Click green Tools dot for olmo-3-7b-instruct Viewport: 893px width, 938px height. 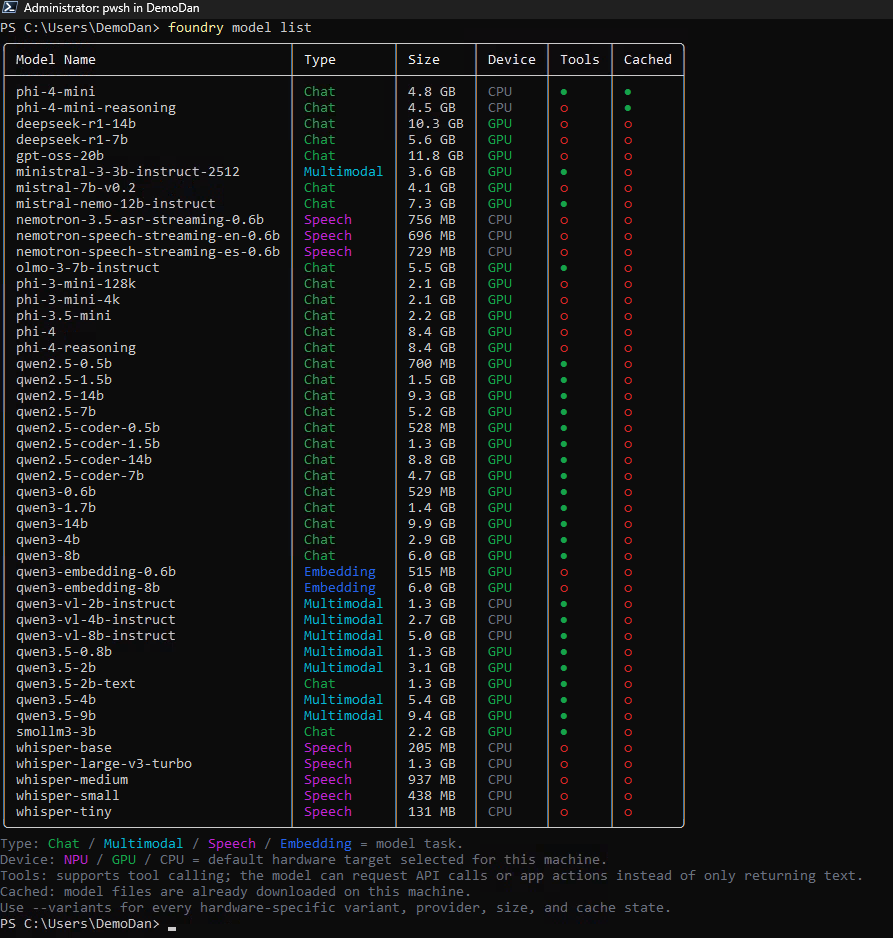coord(563,268)
